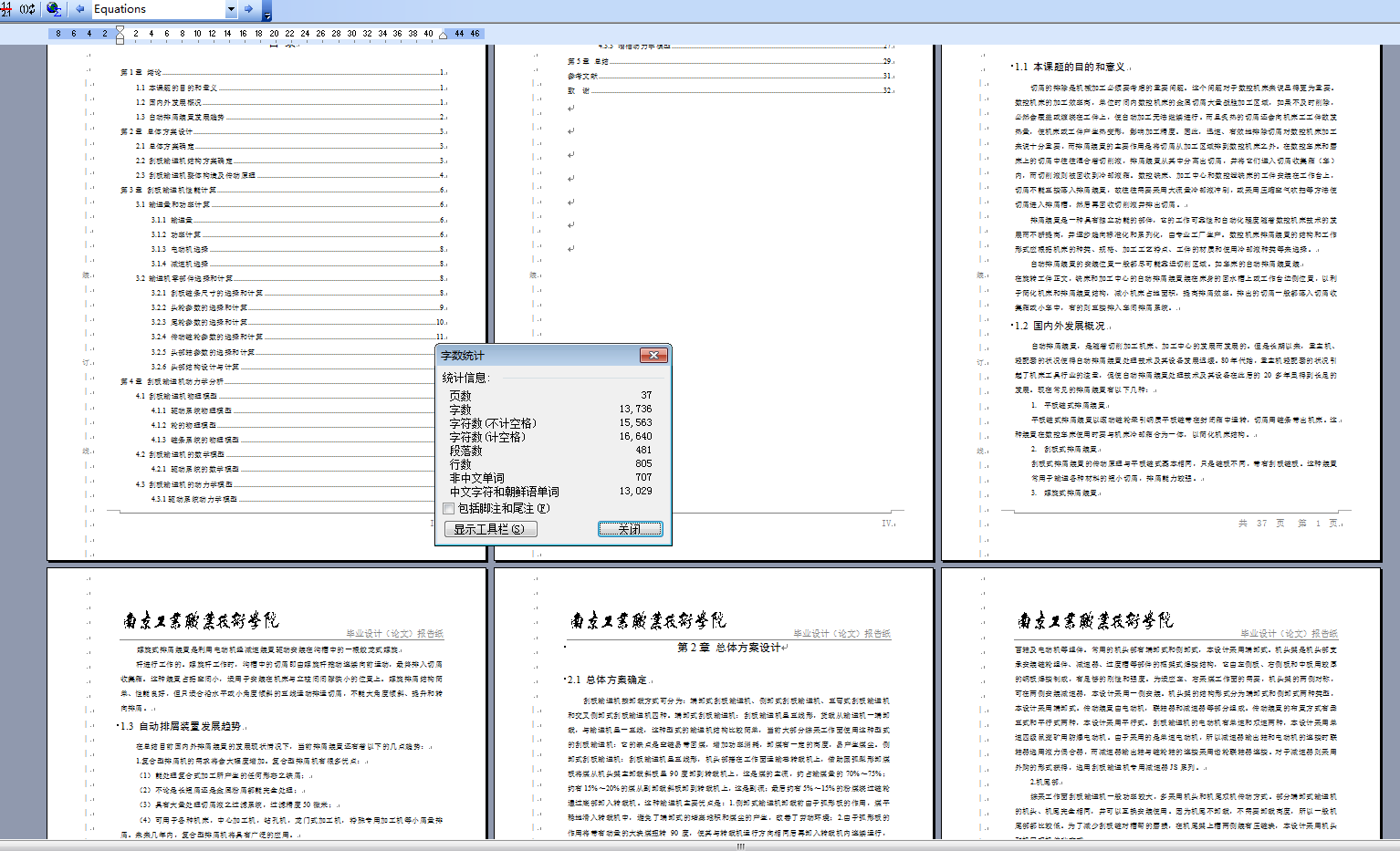Click the 行数 value 805

point(643,464)
